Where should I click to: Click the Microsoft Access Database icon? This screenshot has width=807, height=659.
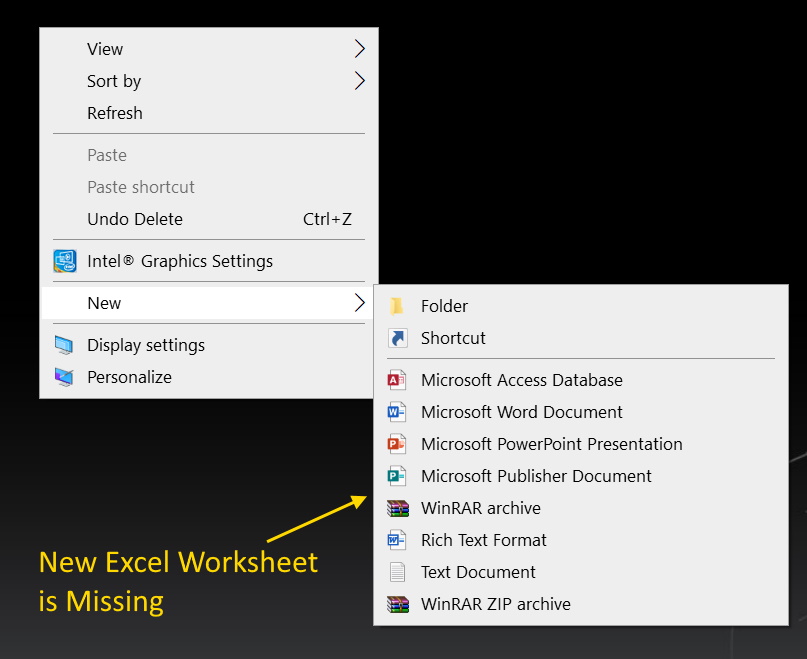[397, 380]
